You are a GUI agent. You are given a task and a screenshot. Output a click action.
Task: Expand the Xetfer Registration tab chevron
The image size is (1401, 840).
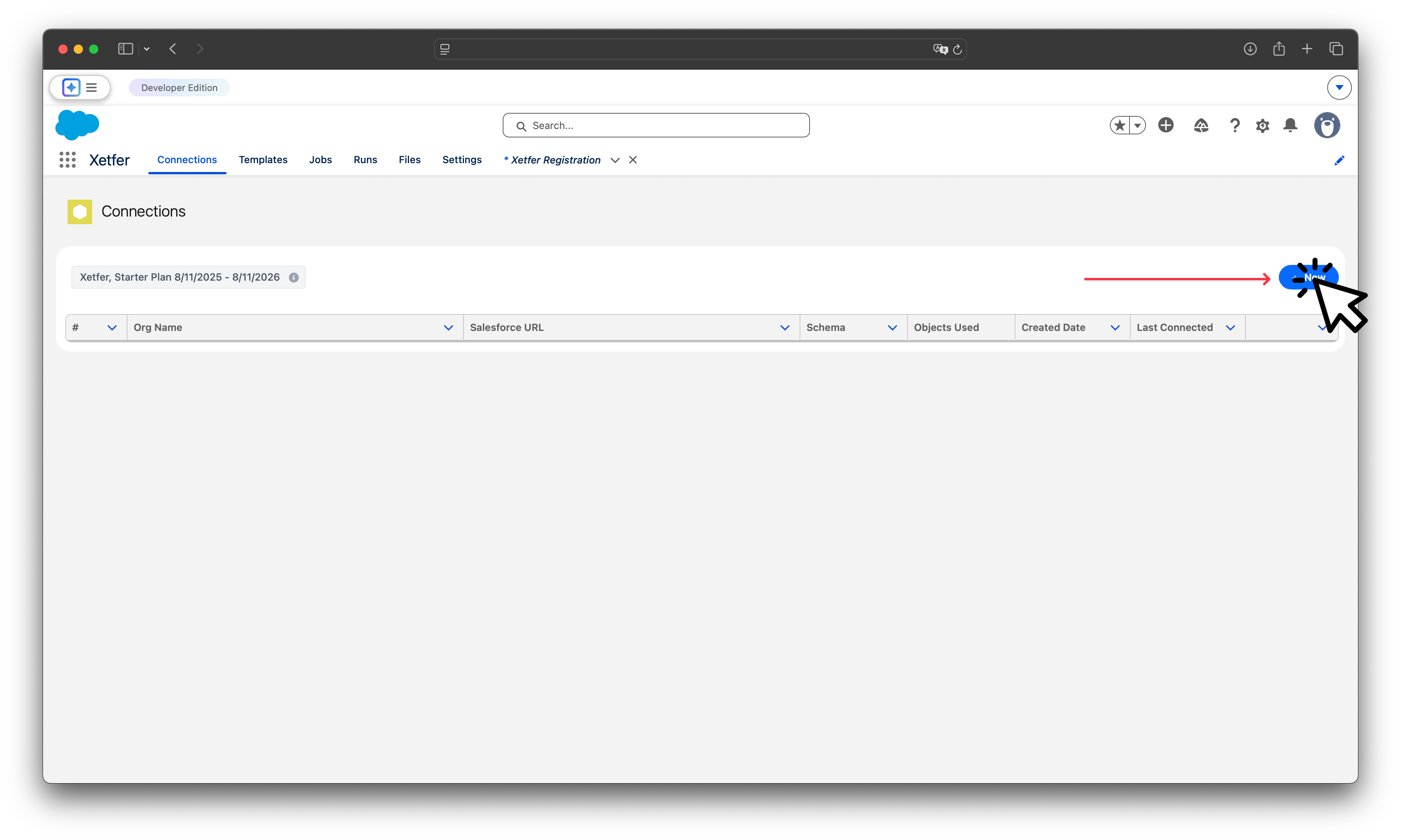(615, 160)
